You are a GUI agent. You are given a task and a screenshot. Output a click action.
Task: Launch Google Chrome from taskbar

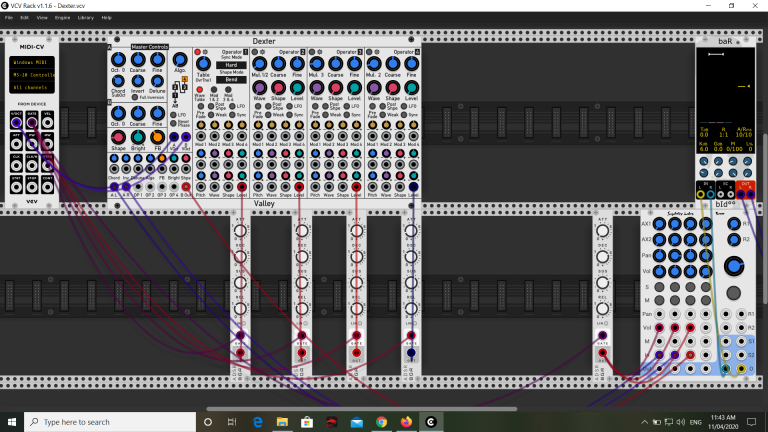click(x=381, y=422)
